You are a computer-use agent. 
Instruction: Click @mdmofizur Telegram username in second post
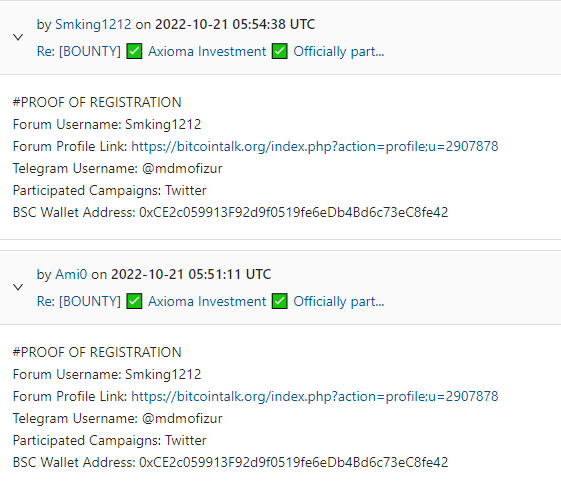(182, 418)
